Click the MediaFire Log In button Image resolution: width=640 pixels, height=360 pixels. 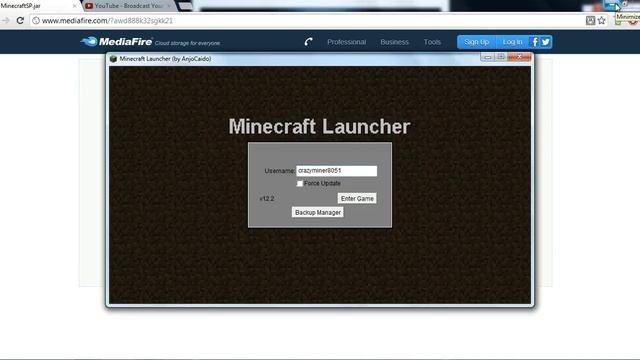click(x=512, y=42)
